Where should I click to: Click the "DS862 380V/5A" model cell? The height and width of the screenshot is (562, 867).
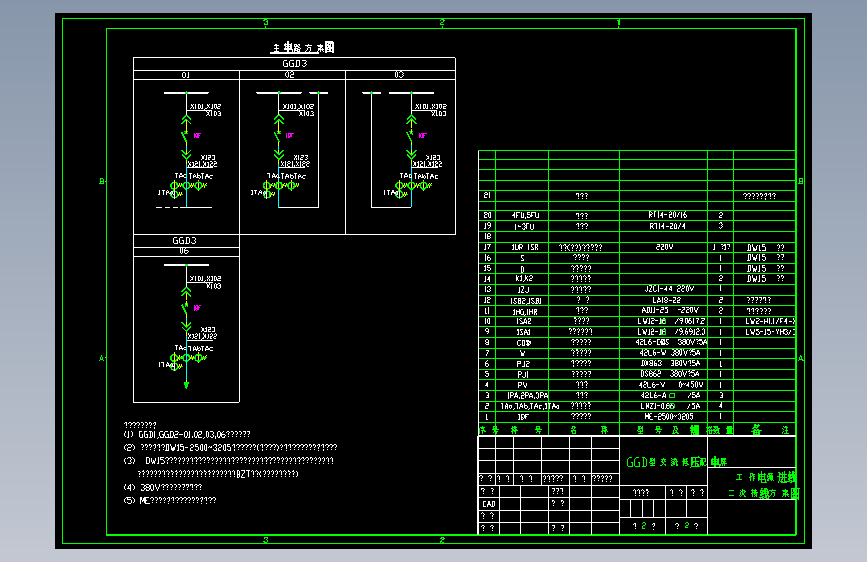point(670,374)
